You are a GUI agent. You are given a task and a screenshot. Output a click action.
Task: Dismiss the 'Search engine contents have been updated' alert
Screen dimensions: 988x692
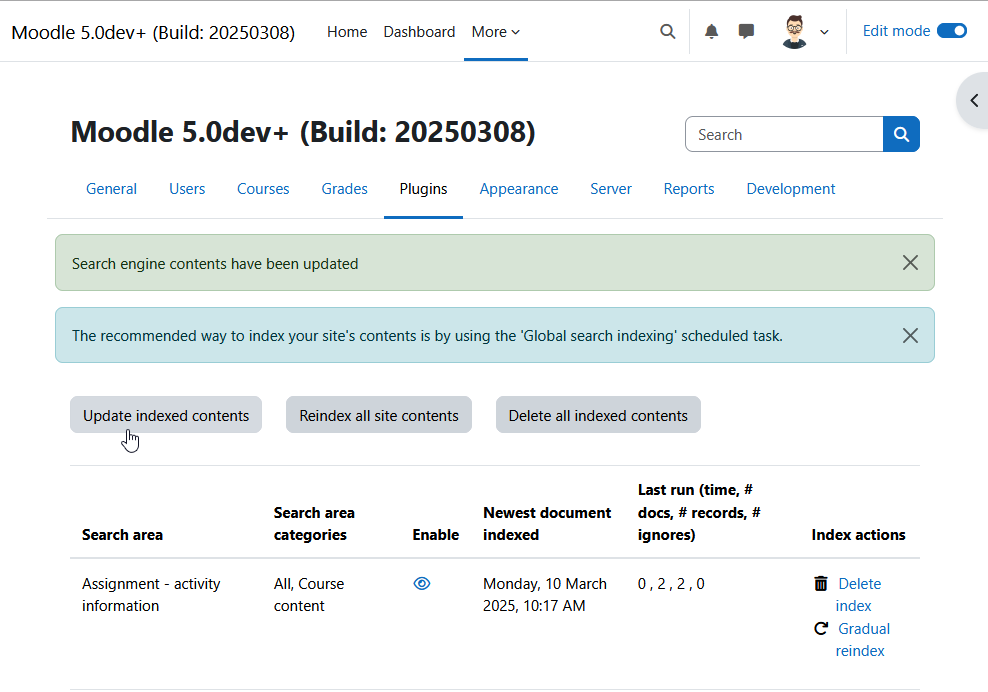[x=910, y=263]
